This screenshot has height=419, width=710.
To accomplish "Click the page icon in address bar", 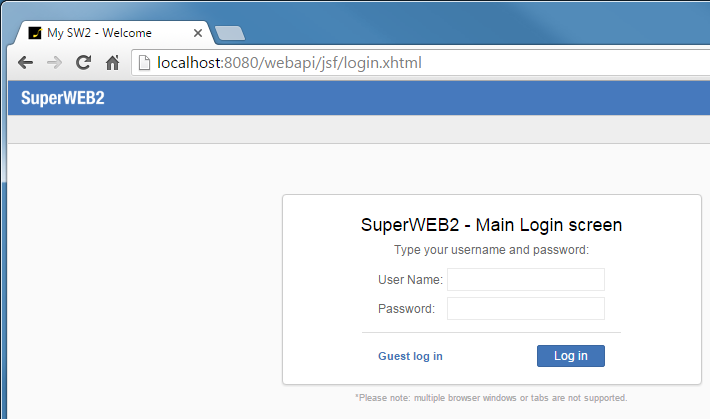I will click(144, 62).
